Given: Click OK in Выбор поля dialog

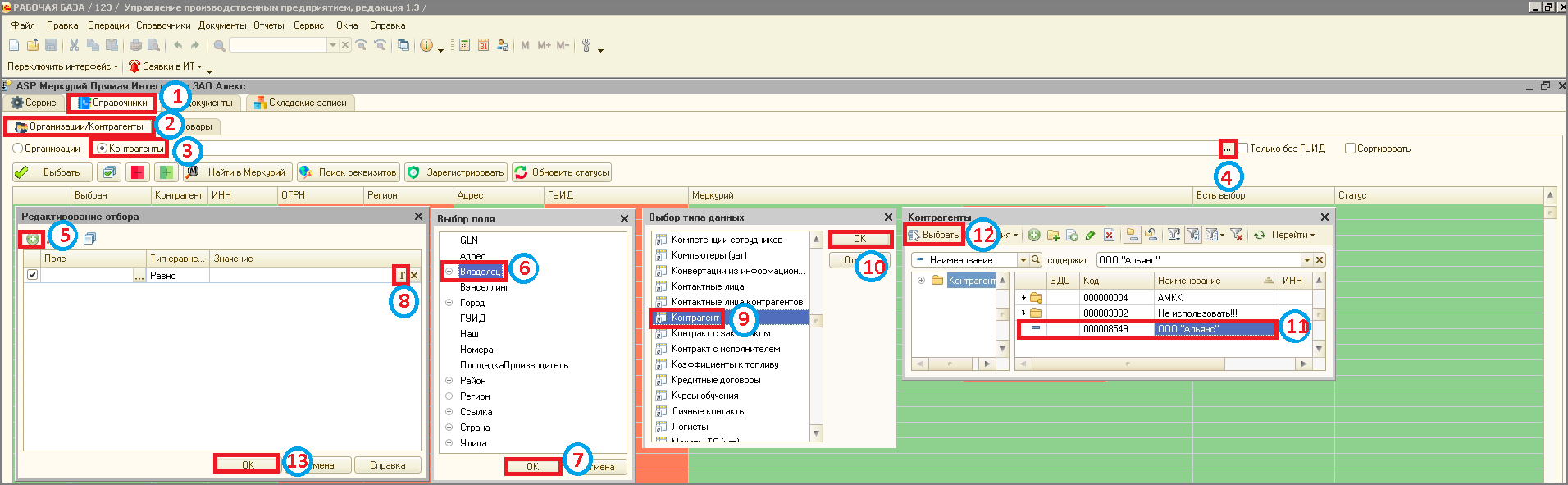Looking at the screenshot, I should click(532, 466).
